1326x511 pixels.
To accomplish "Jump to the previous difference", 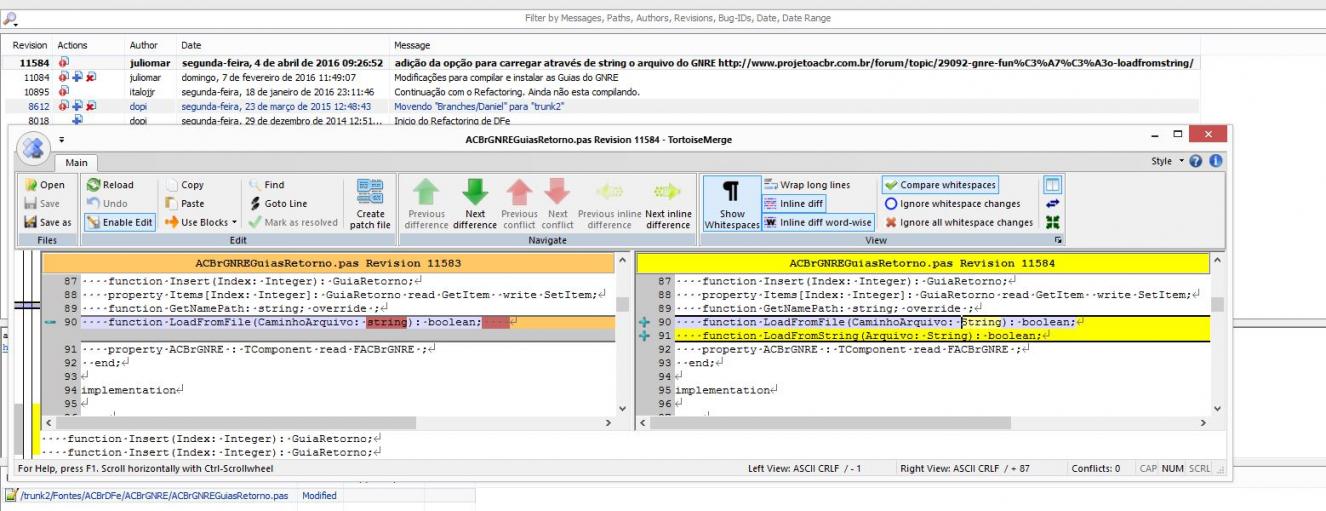I will [x=427, y=204].
